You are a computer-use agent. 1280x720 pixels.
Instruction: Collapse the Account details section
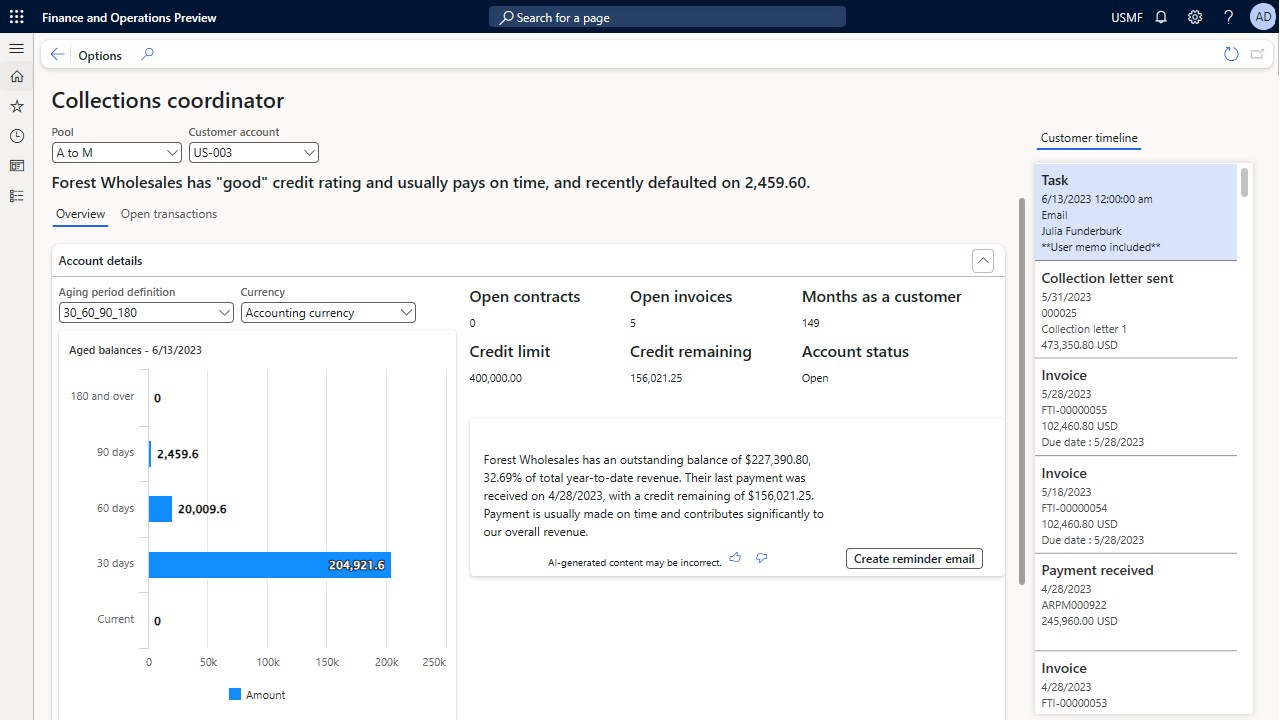pos(983,261)
